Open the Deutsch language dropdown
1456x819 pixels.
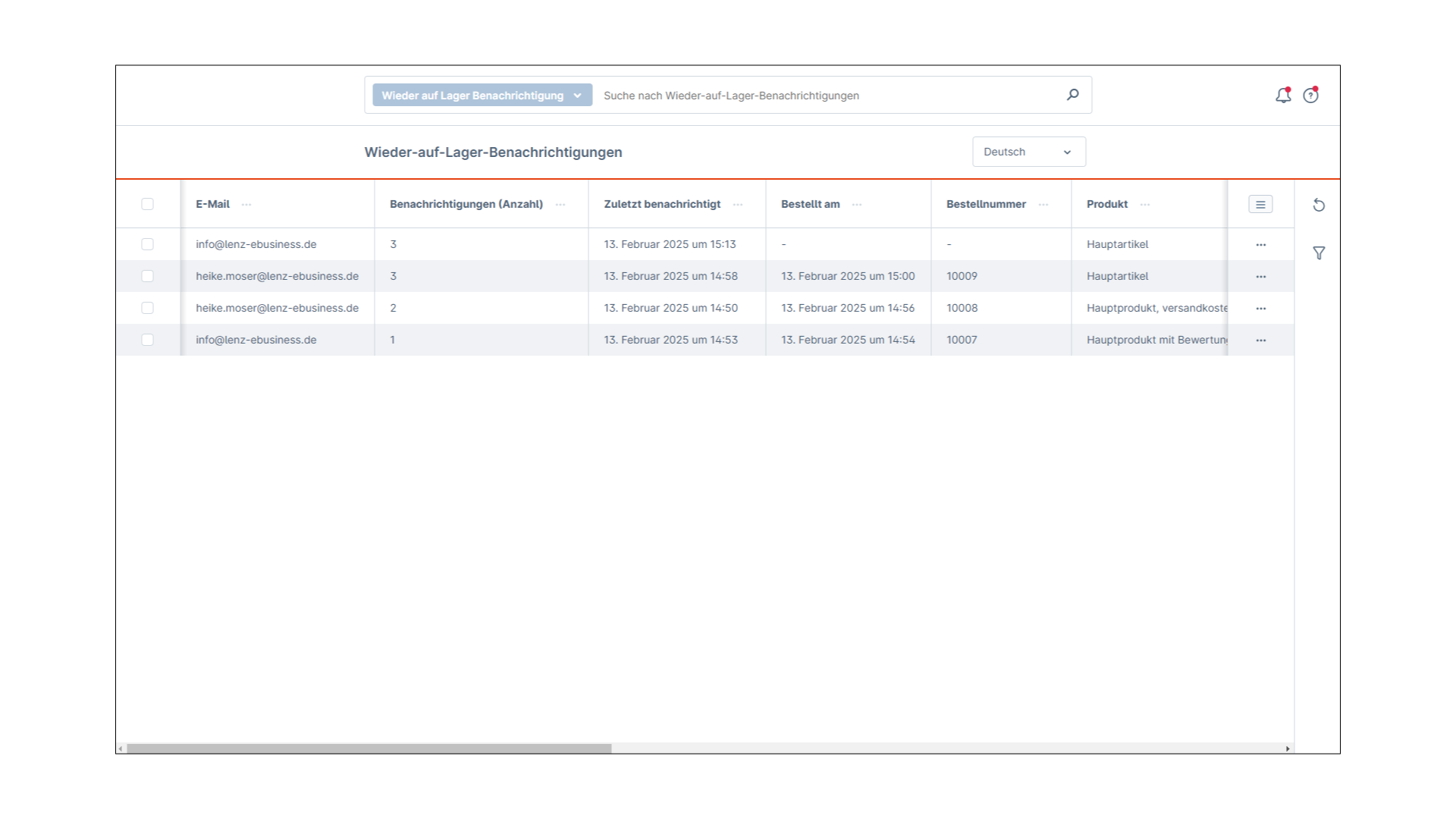coord(1028,152)
